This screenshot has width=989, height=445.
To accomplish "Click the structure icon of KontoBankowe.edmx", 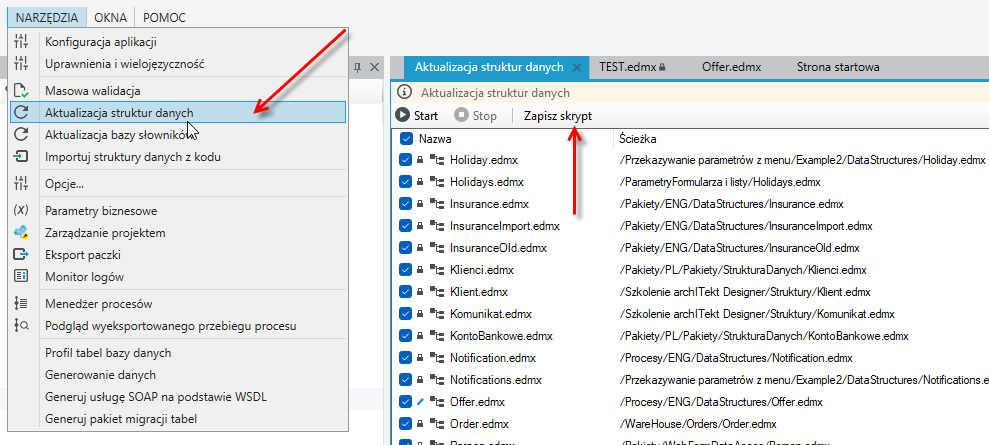I will 437,336.
